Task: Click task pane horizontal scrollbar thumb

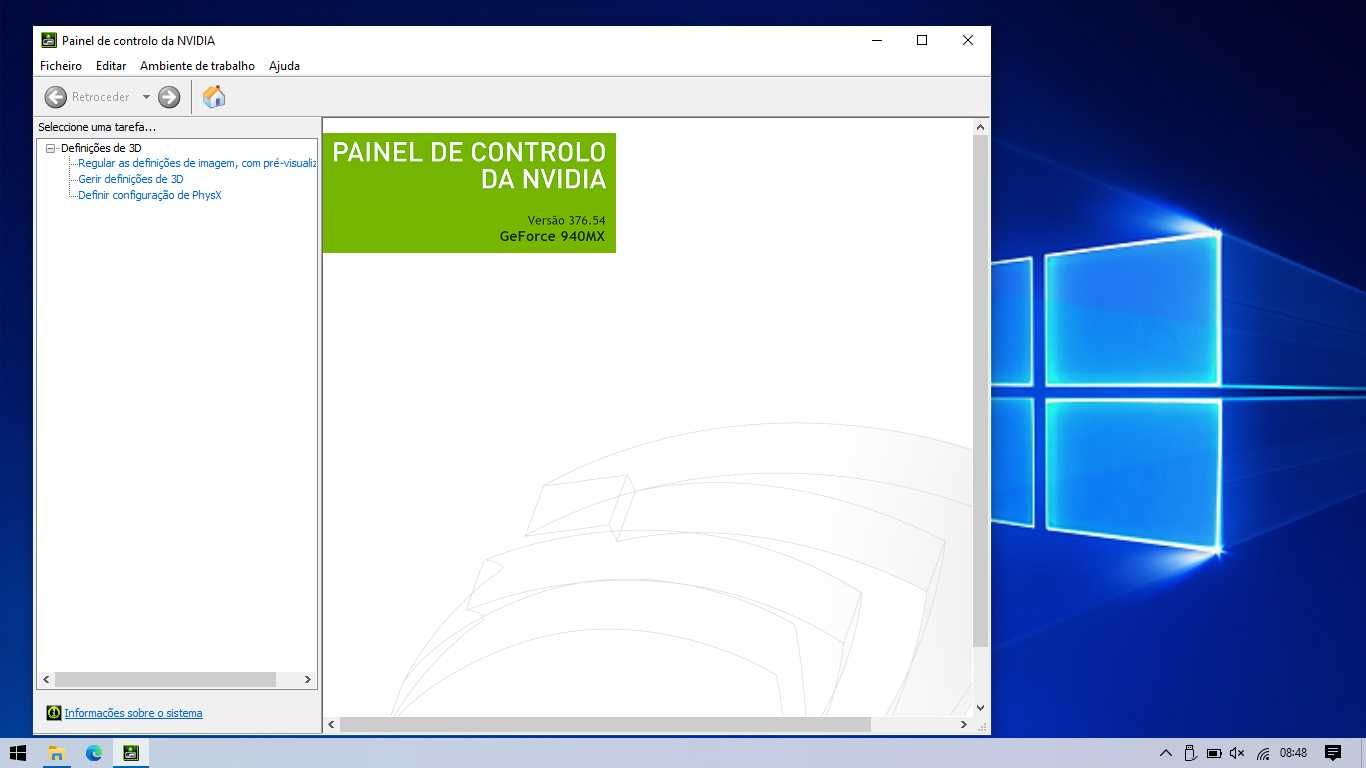Action: click(x=165, y=679)
